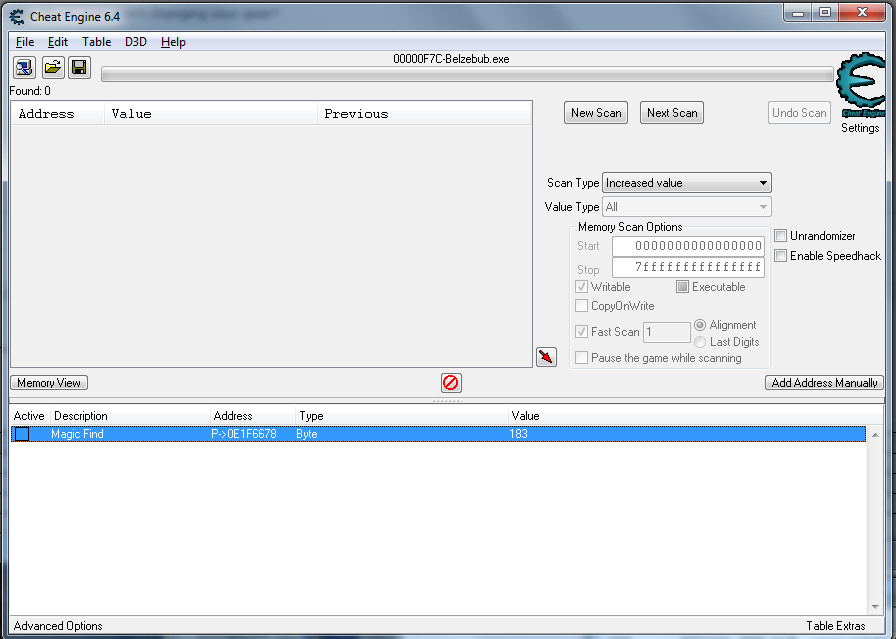The image size is (896, 639).
Task: Click the Type column header
Action: (x=401, y=416)
